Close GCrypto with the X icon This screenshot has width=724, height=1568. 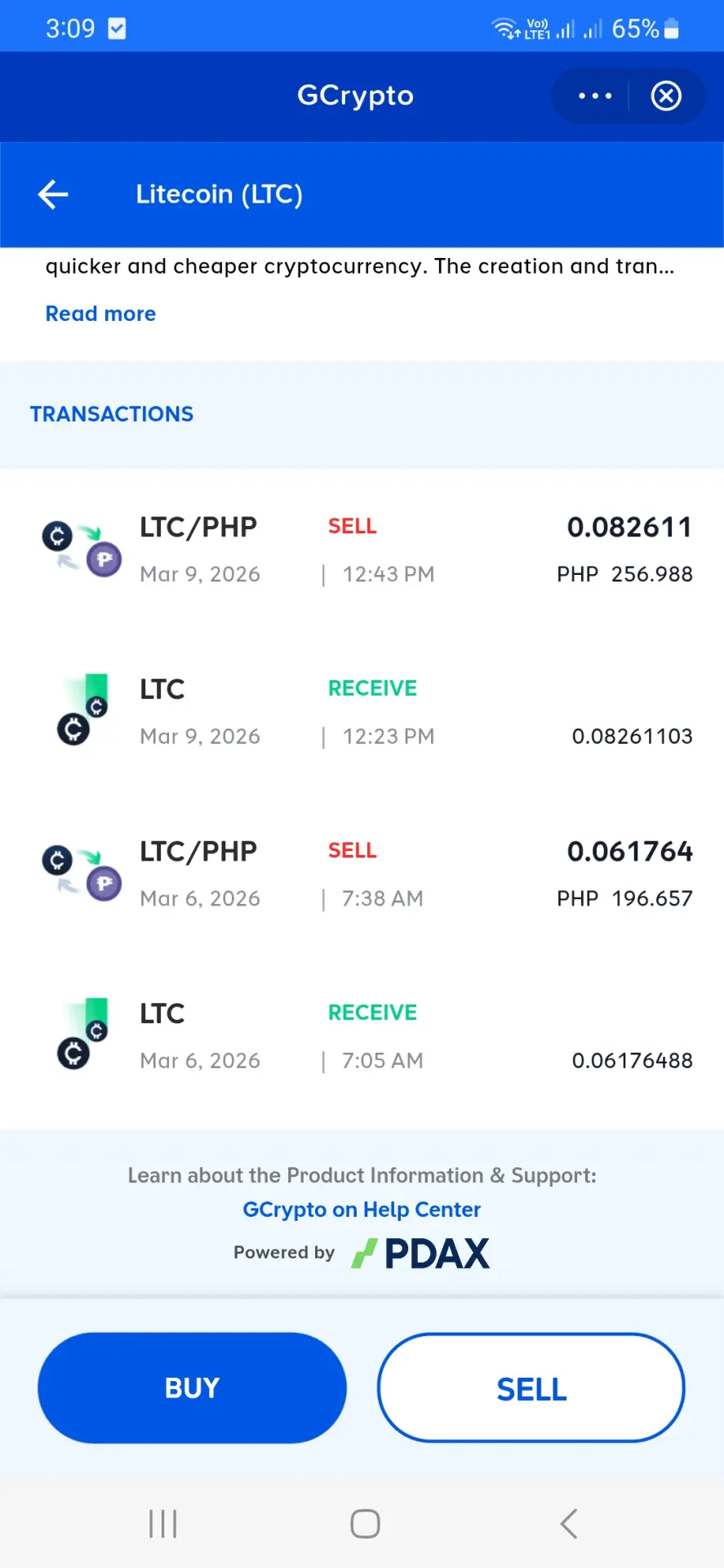click(666, 96)
